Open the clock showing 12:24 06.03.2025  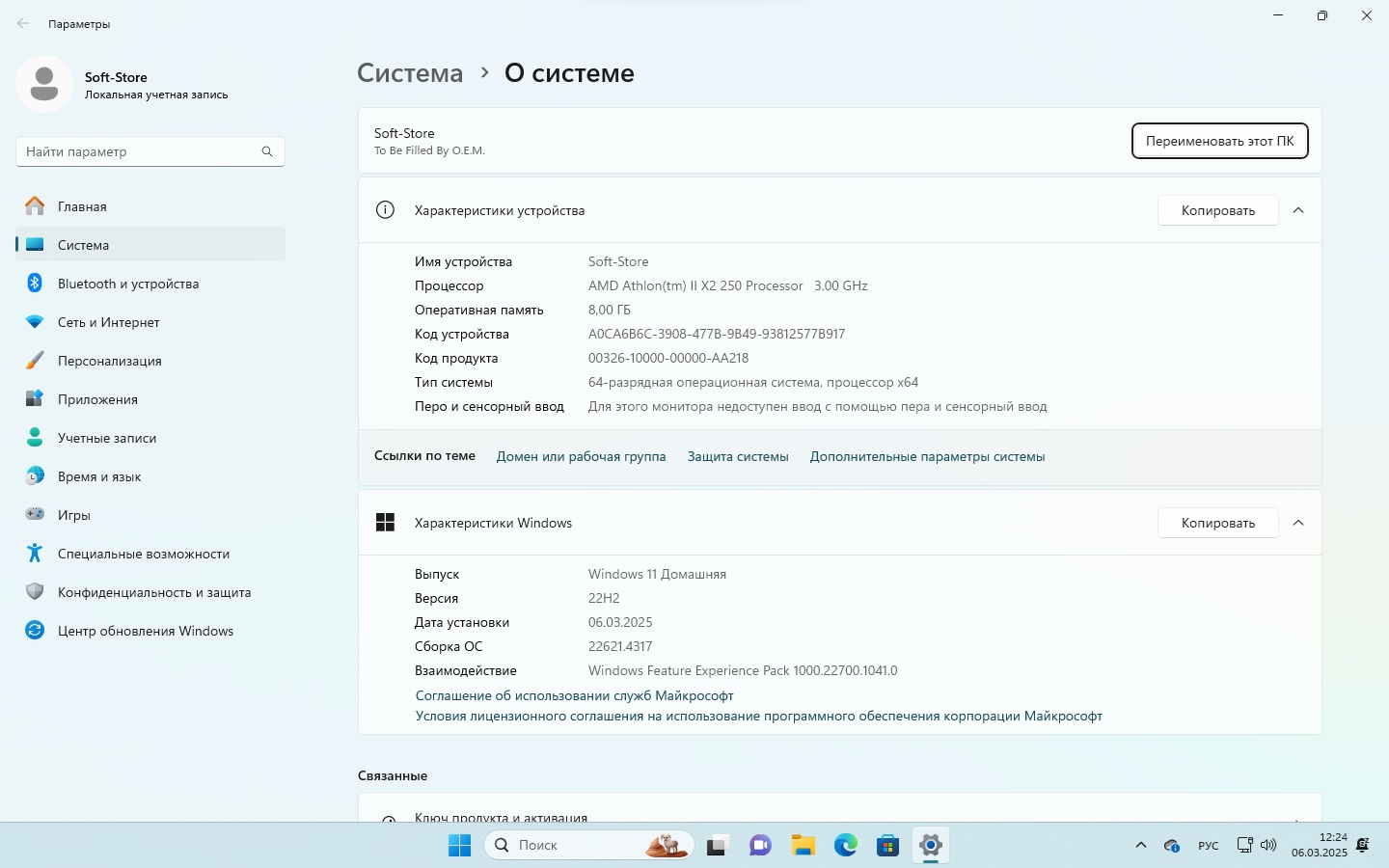pos(1320,845)
